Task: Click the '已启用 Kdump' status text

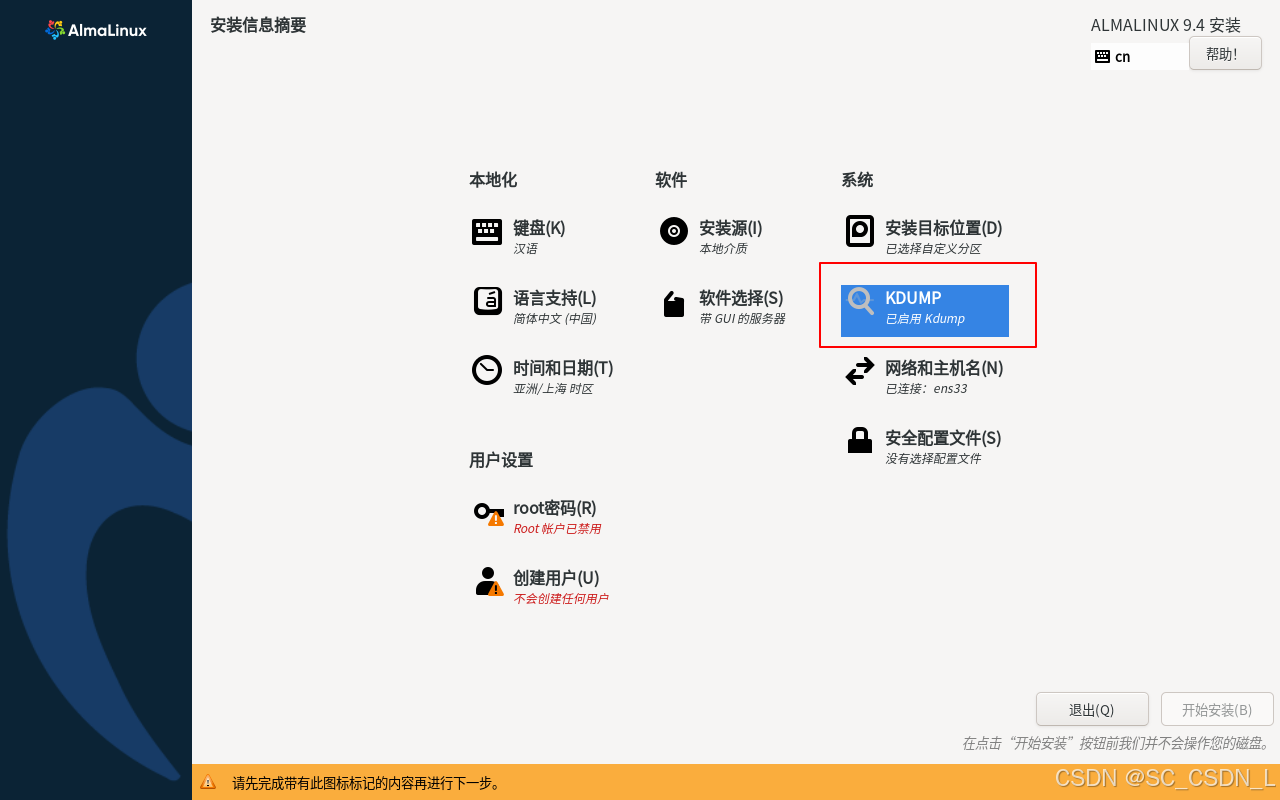Action: pos(925,319)
